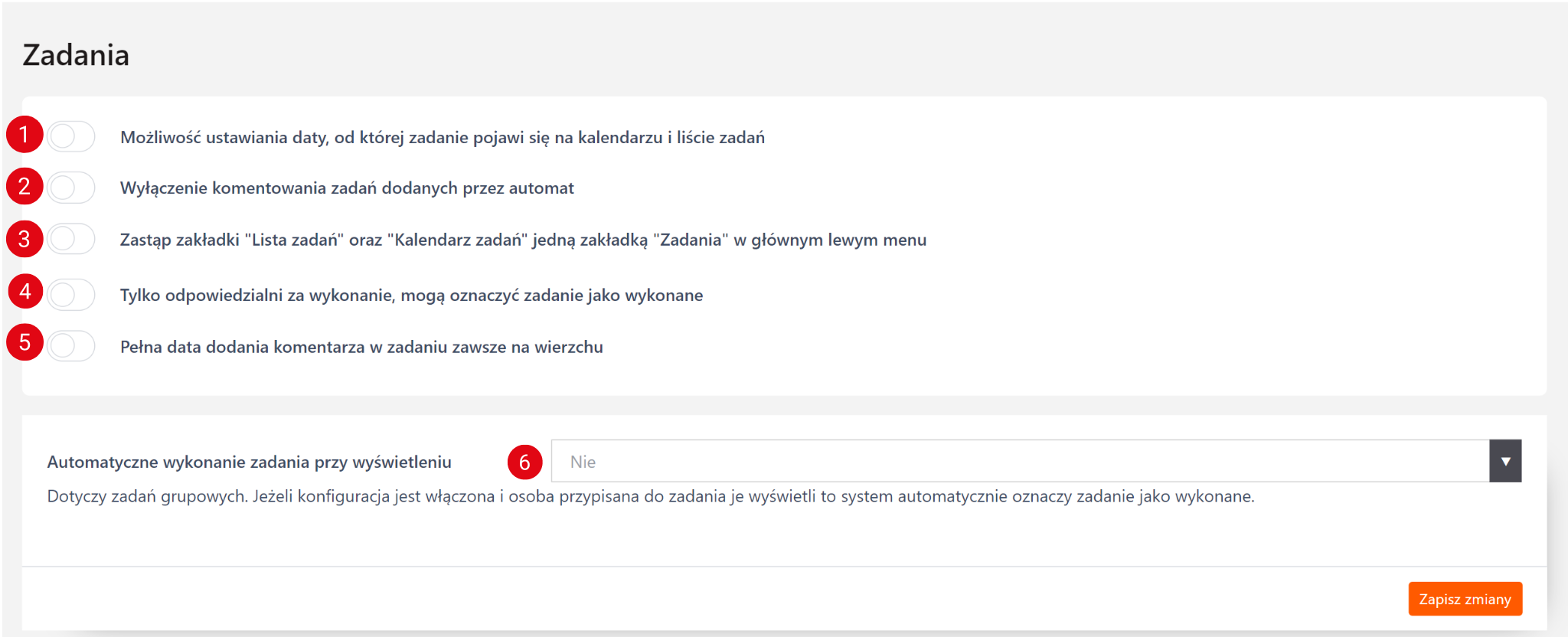Enable the task start date toggle

point(71,137)
